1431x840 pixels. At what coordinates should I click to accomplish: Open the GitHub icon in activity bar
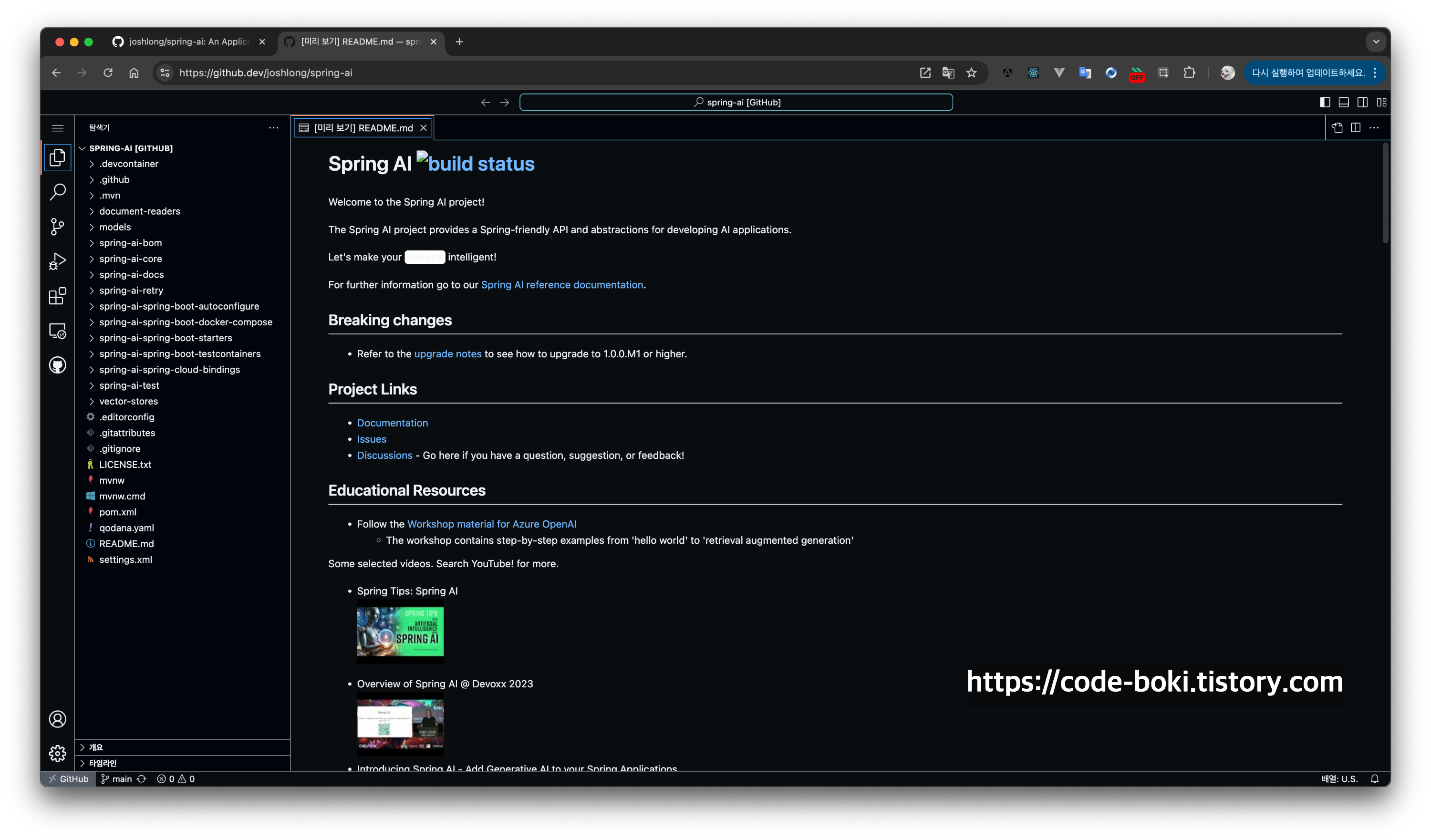coord(57,365)
